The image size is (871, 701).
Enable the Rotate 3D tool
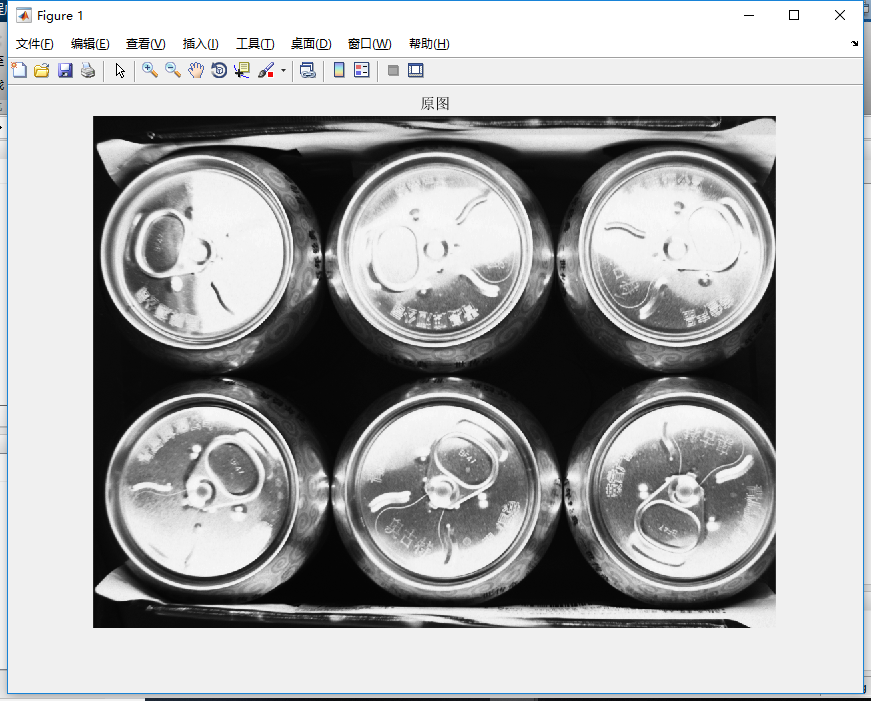pos(219,71)
